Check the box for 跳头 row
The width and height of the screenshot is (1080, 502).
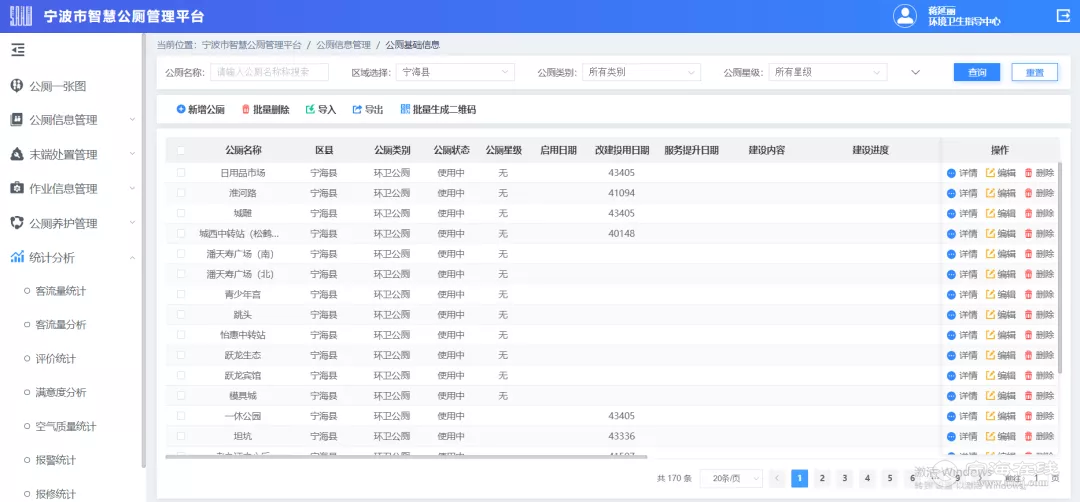[181, 315]
